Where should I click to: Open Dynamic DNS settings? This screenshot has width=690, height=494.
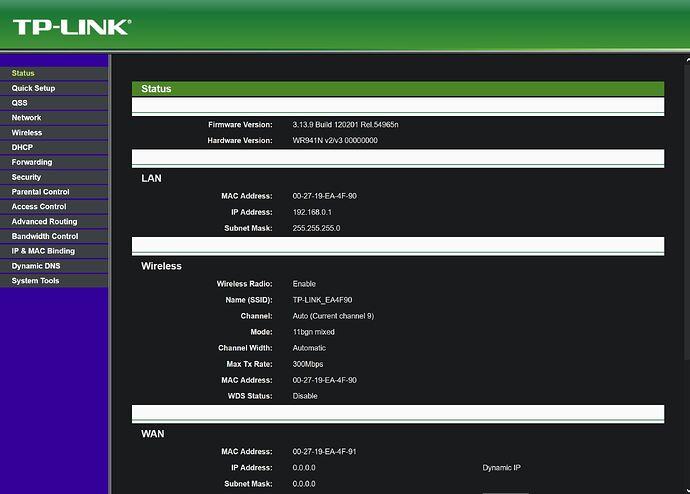[x=54, y=266]
